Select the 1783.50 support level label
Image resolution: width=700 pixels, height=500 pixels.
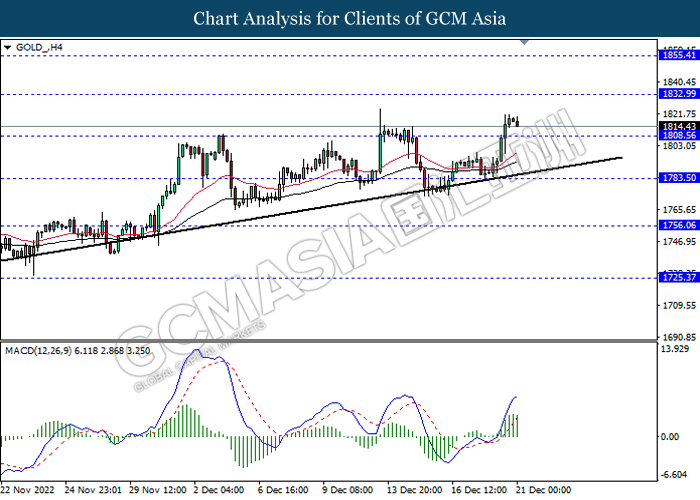(x=679, y=178)
